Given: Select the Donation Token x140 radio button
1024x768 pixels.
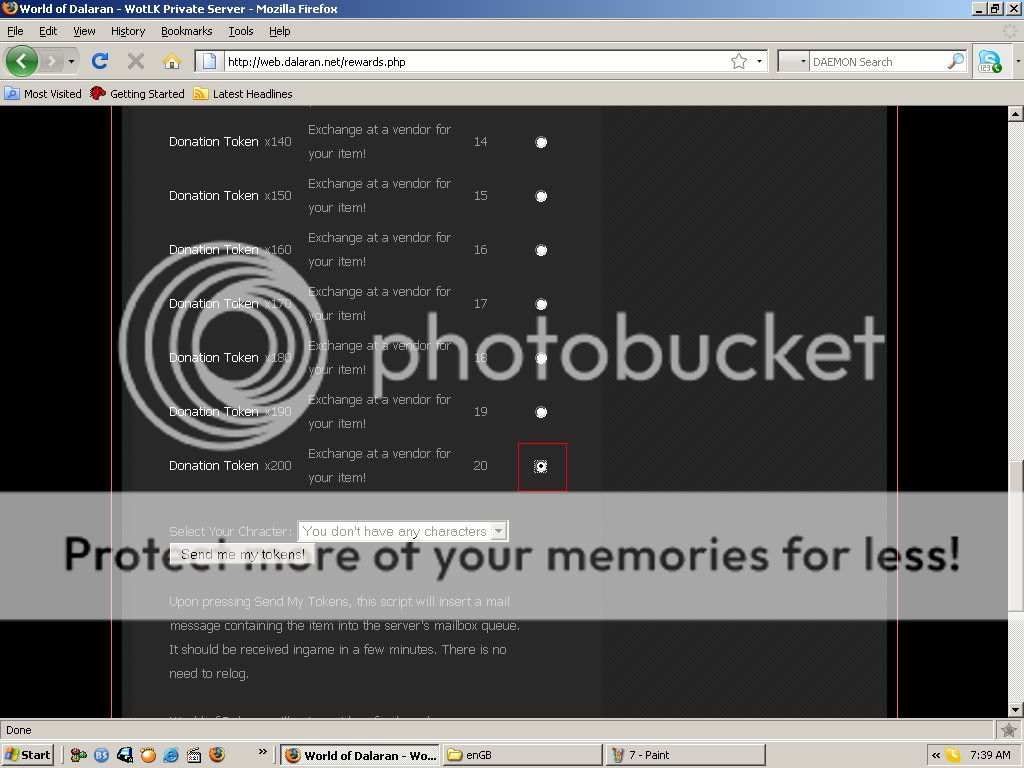Looking at the screenshot, I should [x=541, y=142].
